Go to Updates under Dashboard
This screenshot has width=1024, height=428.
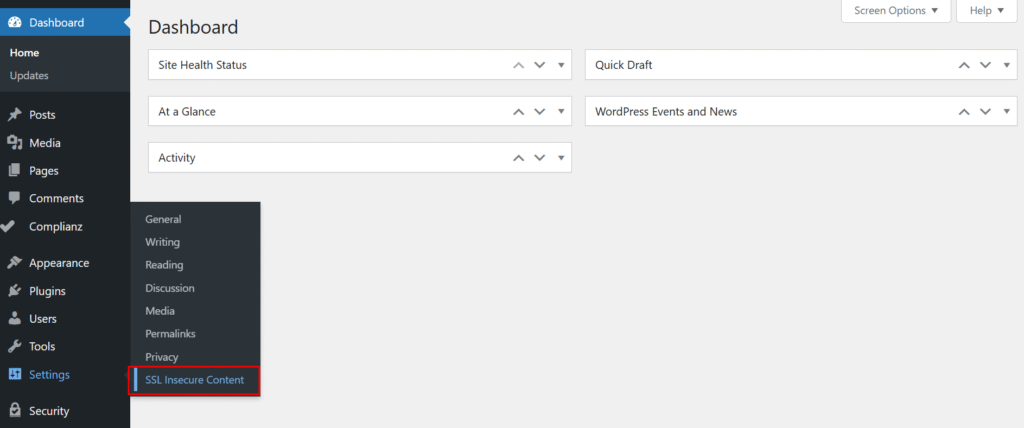(x=29, y=75)
